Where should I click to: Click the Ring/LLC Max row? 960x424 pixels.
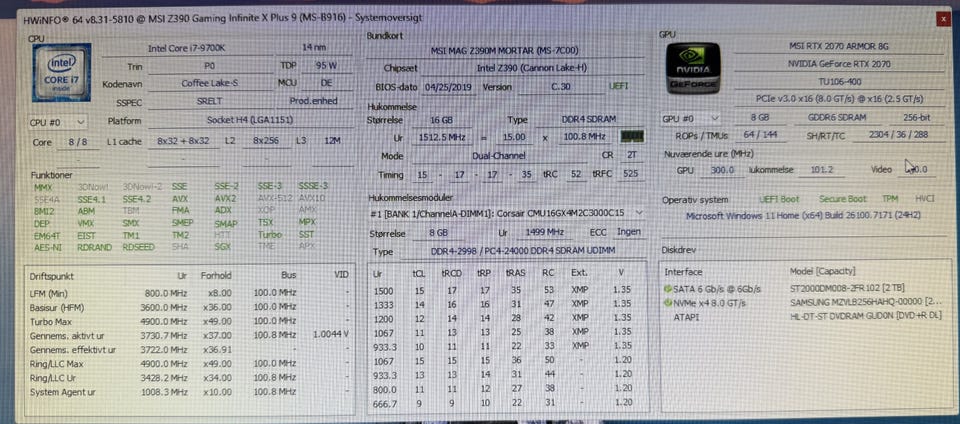tap(189, 364)
